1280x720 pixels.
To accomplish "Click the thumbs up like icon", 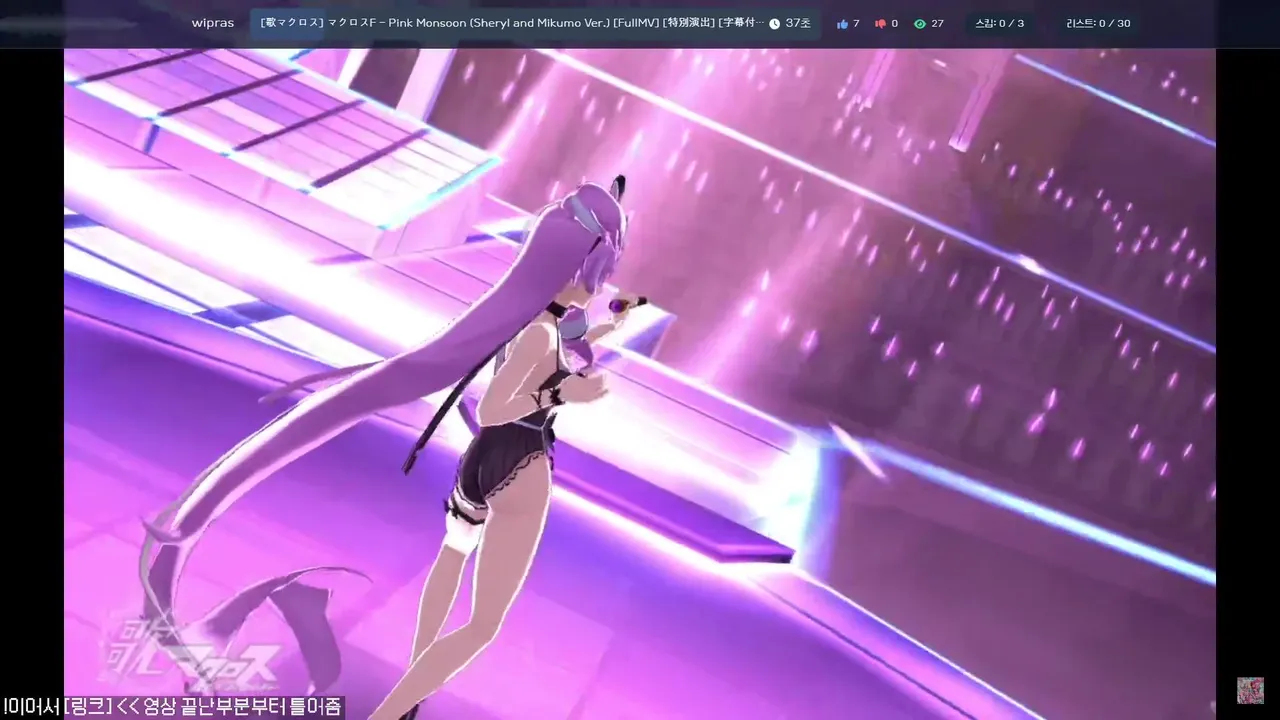I will click(842, 23).
